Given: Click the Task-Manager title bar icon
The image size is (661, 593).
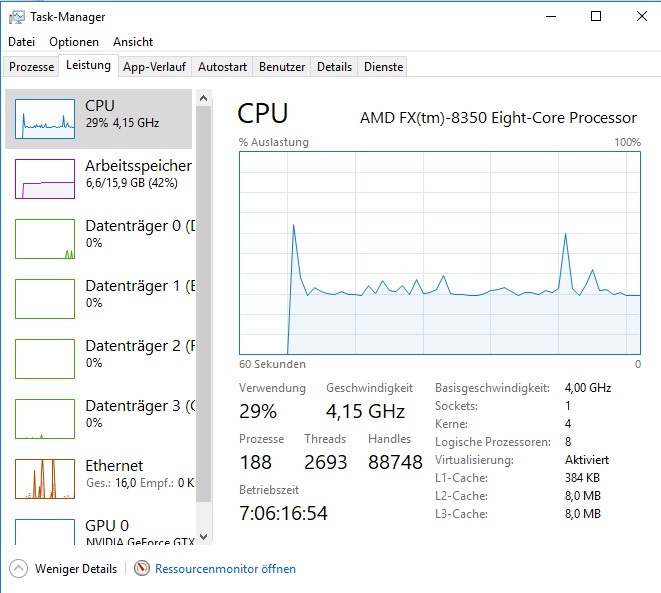Looking at the screenshot, I should point(17,16).
